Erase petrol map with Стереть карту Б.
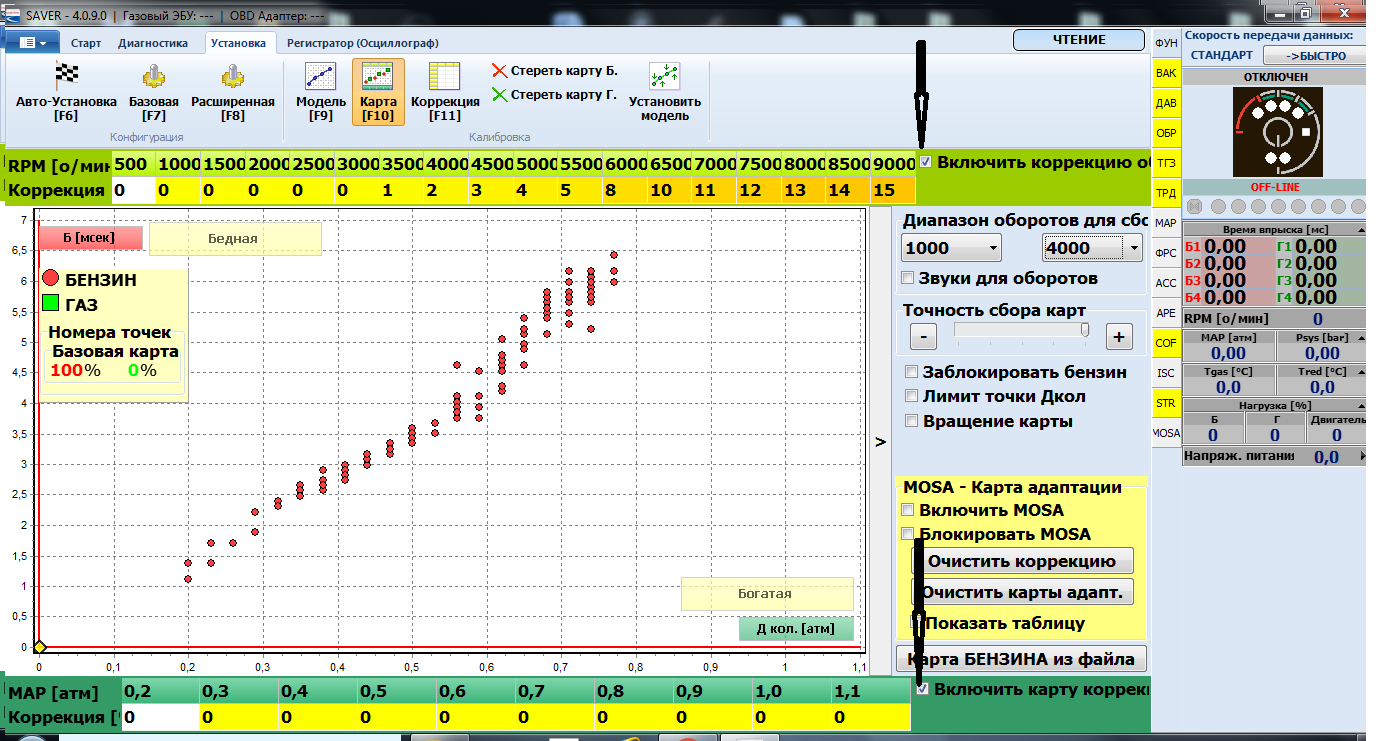 click(554, 71)
